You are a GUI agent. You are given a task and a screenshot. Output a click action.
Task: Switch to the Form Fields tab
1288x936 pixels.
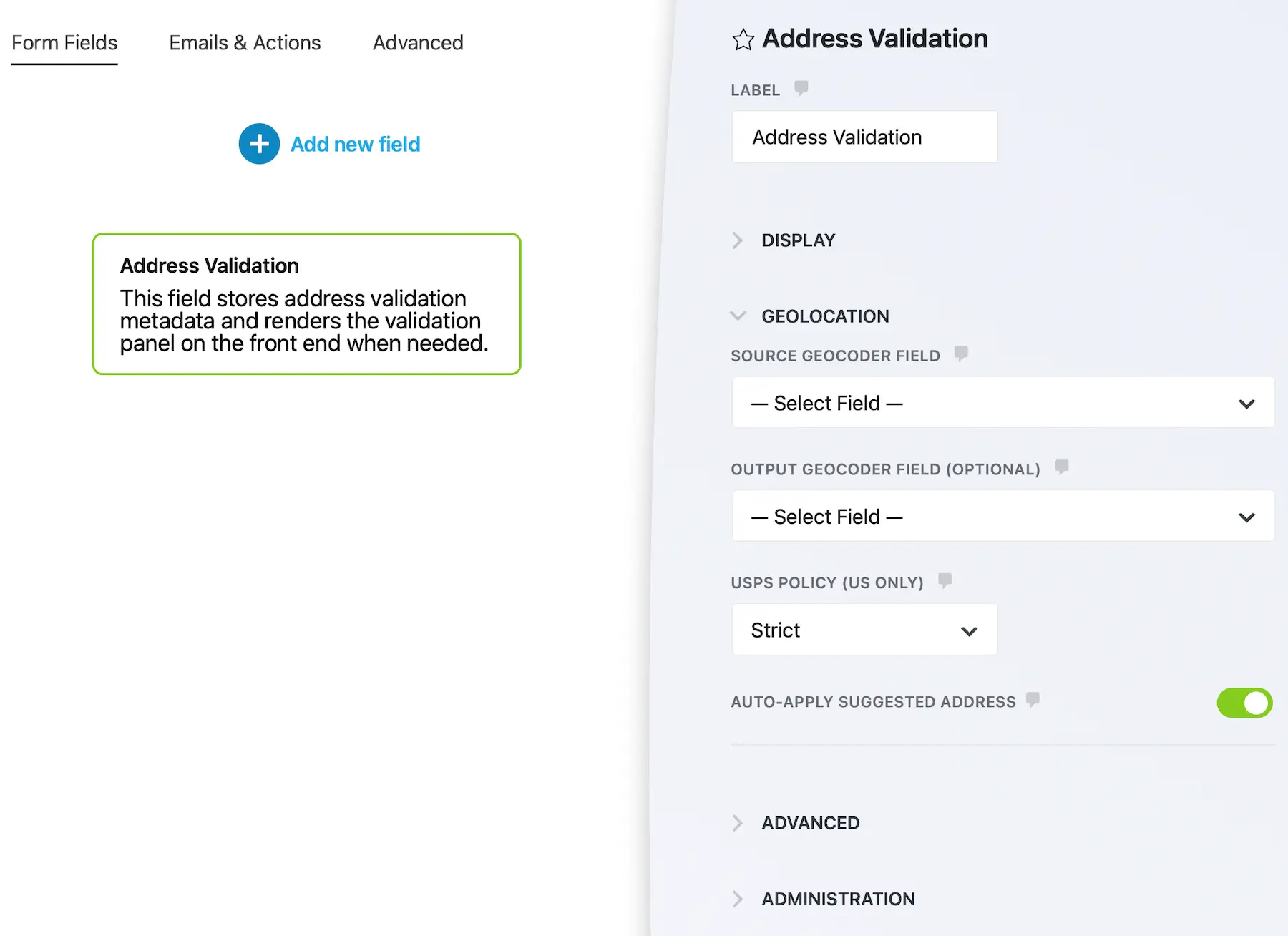pyautogui.click(x=64, y=43)
